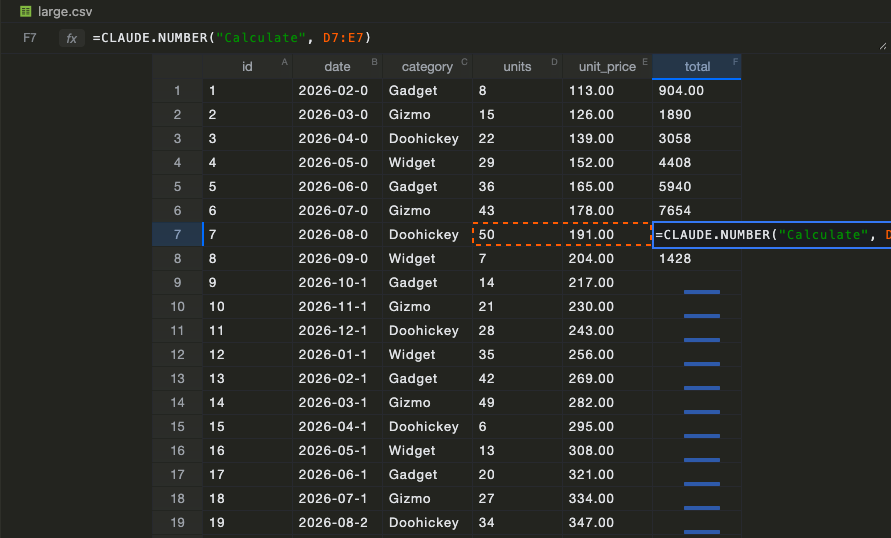Click the date cell 2026-08-2 in row 19
Screen dimensions: 891x538
click(x=338, y=523)
